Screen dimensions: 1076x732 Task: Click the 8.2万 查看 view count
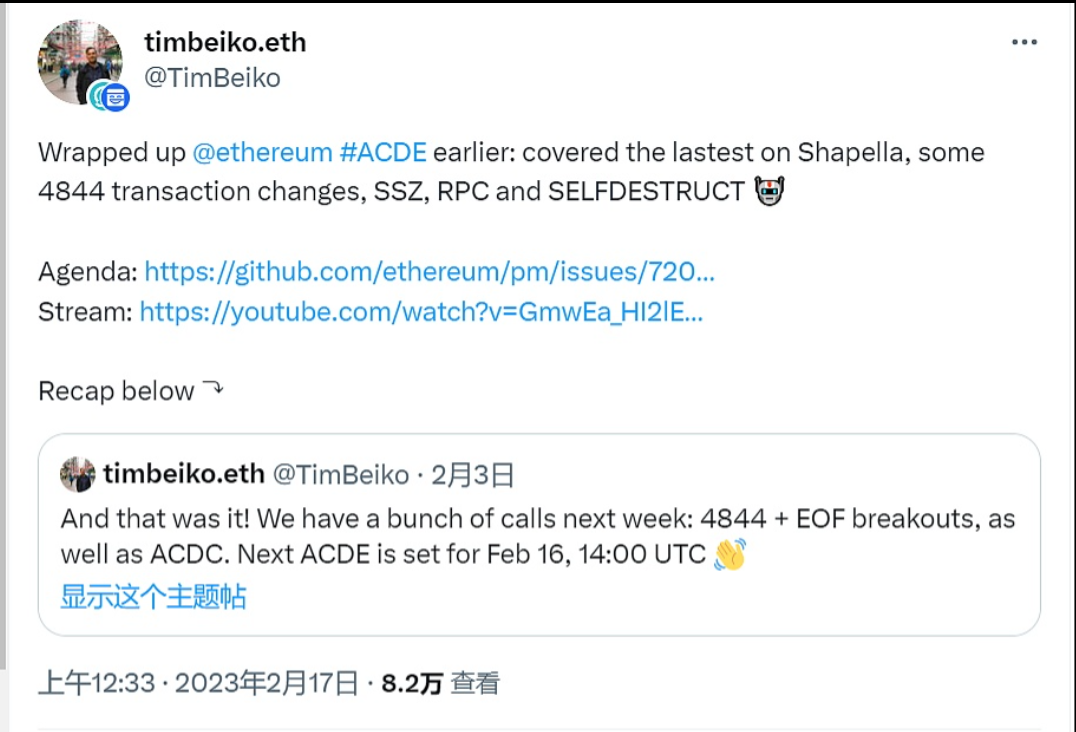(x=440, y=683)
